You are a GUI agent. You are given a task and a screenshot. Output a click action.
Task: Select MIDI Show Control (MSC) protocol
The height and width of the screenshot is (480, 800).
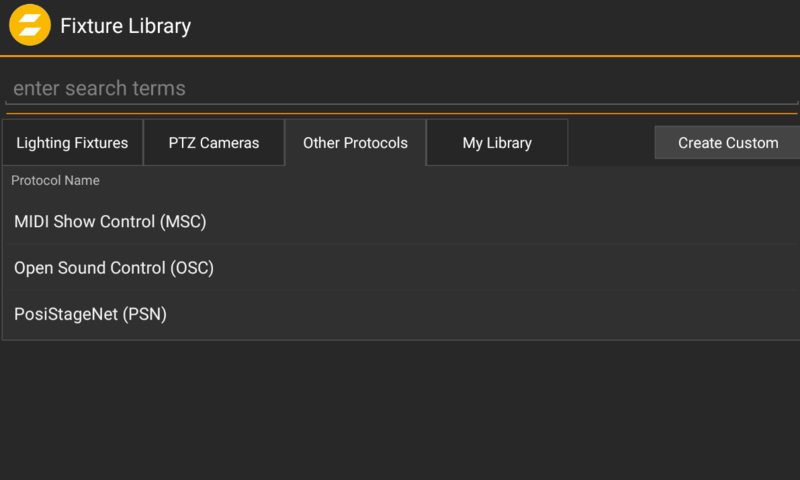402,221
